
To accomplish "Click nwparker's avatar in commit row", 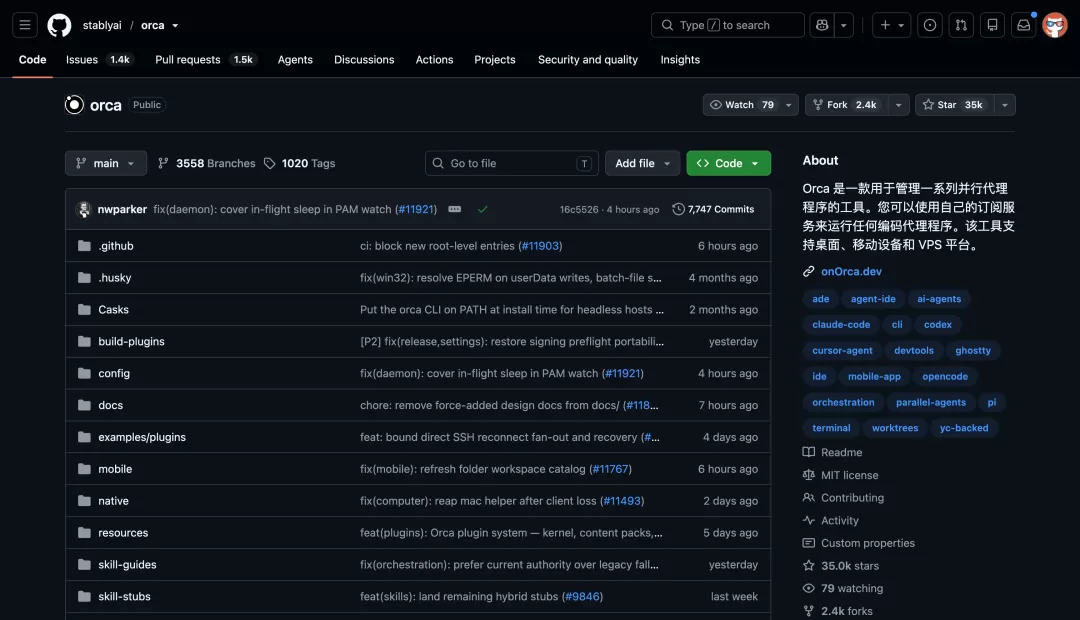I will pos(84,209).
